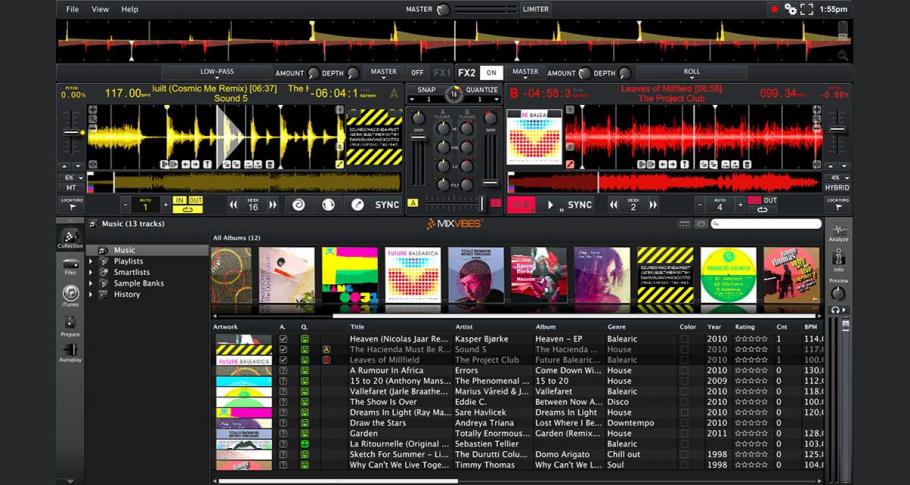Image resolution: width=910 pixels, height=485 pixels.
Task: Toggle fullscreen mode icon
Action: click(x=807, y=9)
